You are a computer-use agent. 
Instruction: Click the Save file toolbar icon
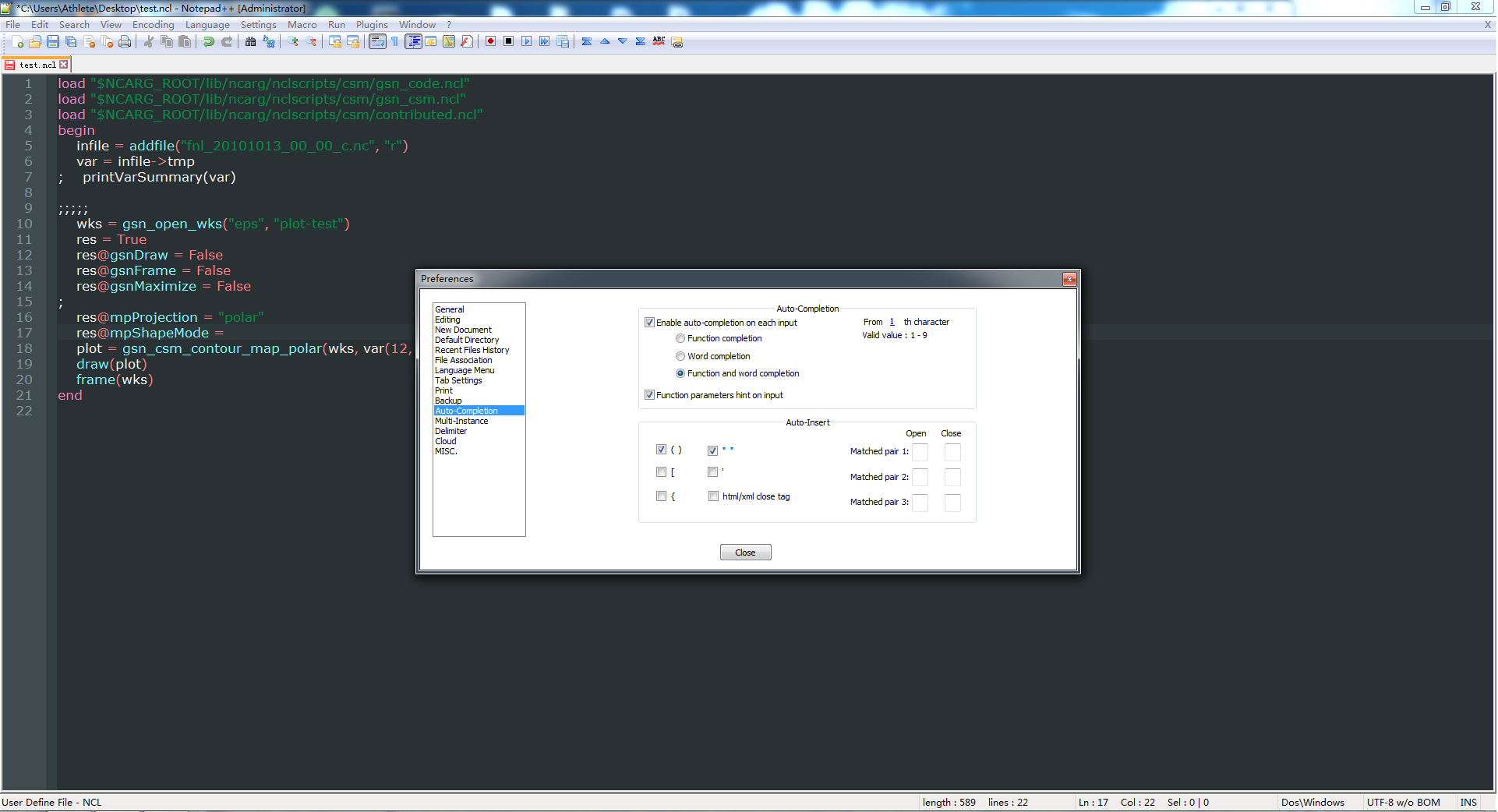[x=53, y=41]
